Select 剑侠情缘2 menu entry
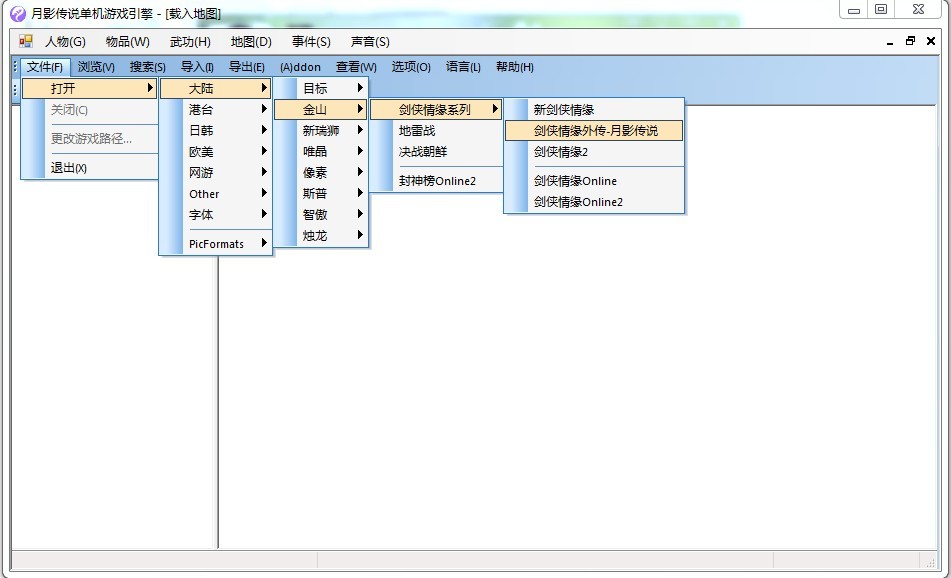Screen dimensions: 951x578 [x=594, y=152]
